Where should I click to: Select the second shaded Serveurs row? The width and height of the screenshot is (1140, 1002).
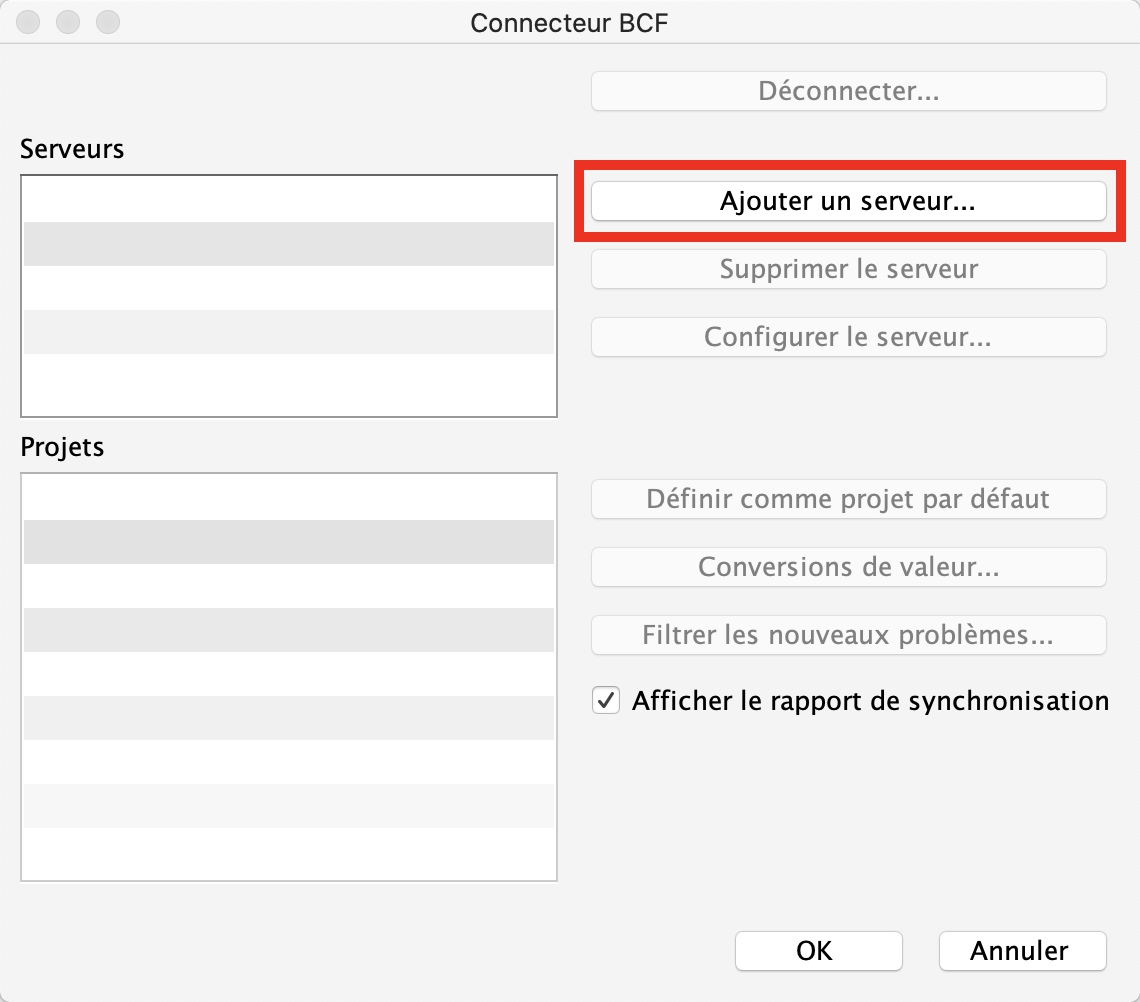[289, 332]
